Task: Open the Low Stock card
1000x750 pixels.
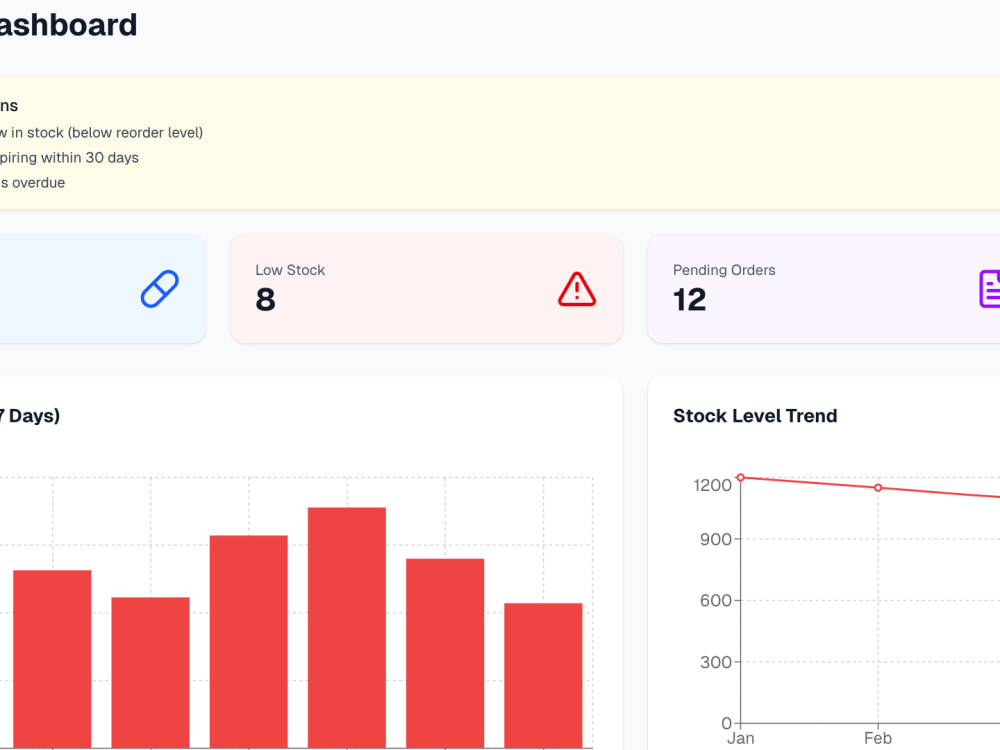Action: [426, 289]
